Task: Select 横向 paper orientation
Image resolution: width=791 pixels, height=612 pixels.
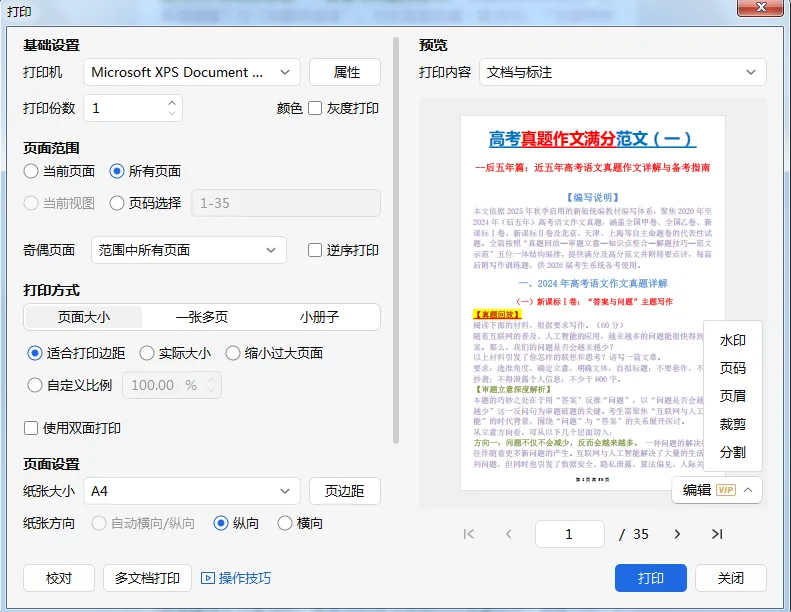Action: coord(285,523)
